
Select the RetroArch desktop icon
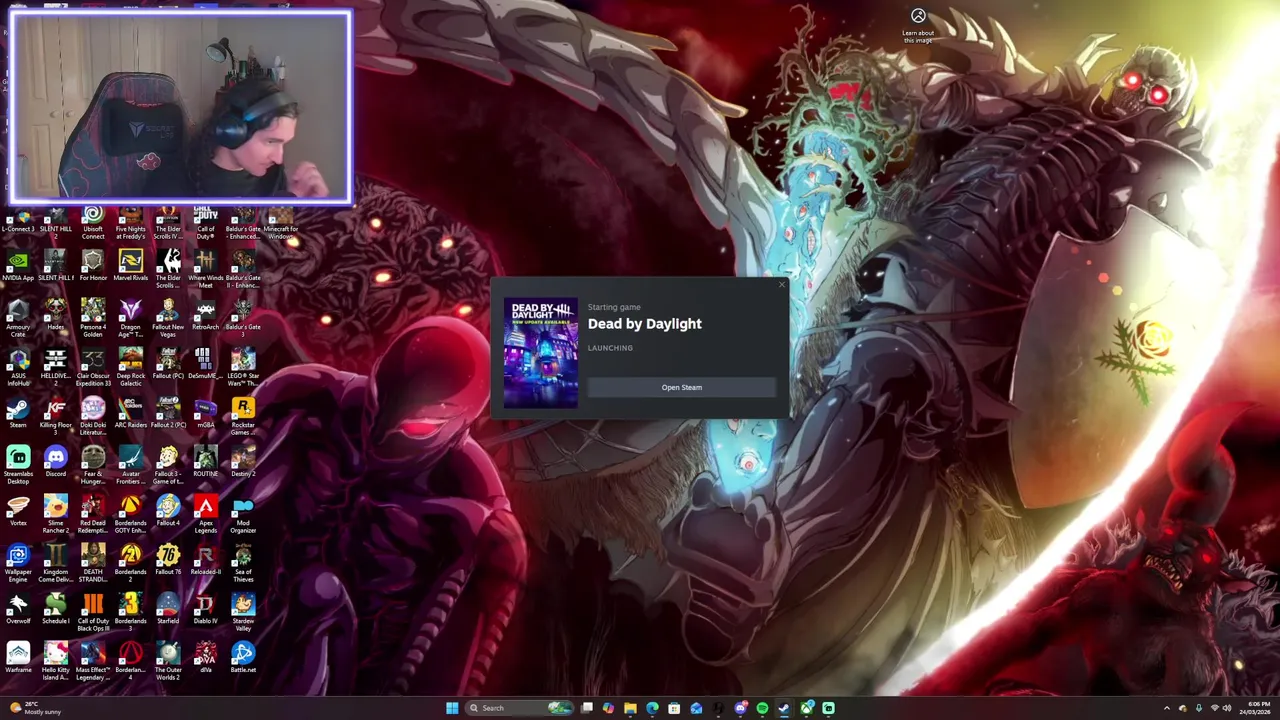[x=205, y=315]
